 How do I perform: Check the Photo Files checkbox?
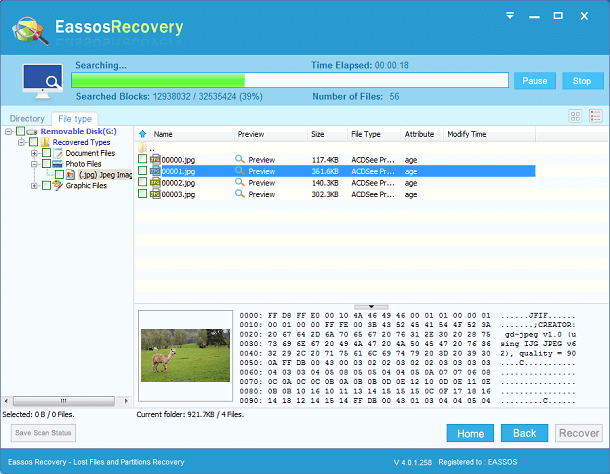pyautogui.click(x=46, y=164)
